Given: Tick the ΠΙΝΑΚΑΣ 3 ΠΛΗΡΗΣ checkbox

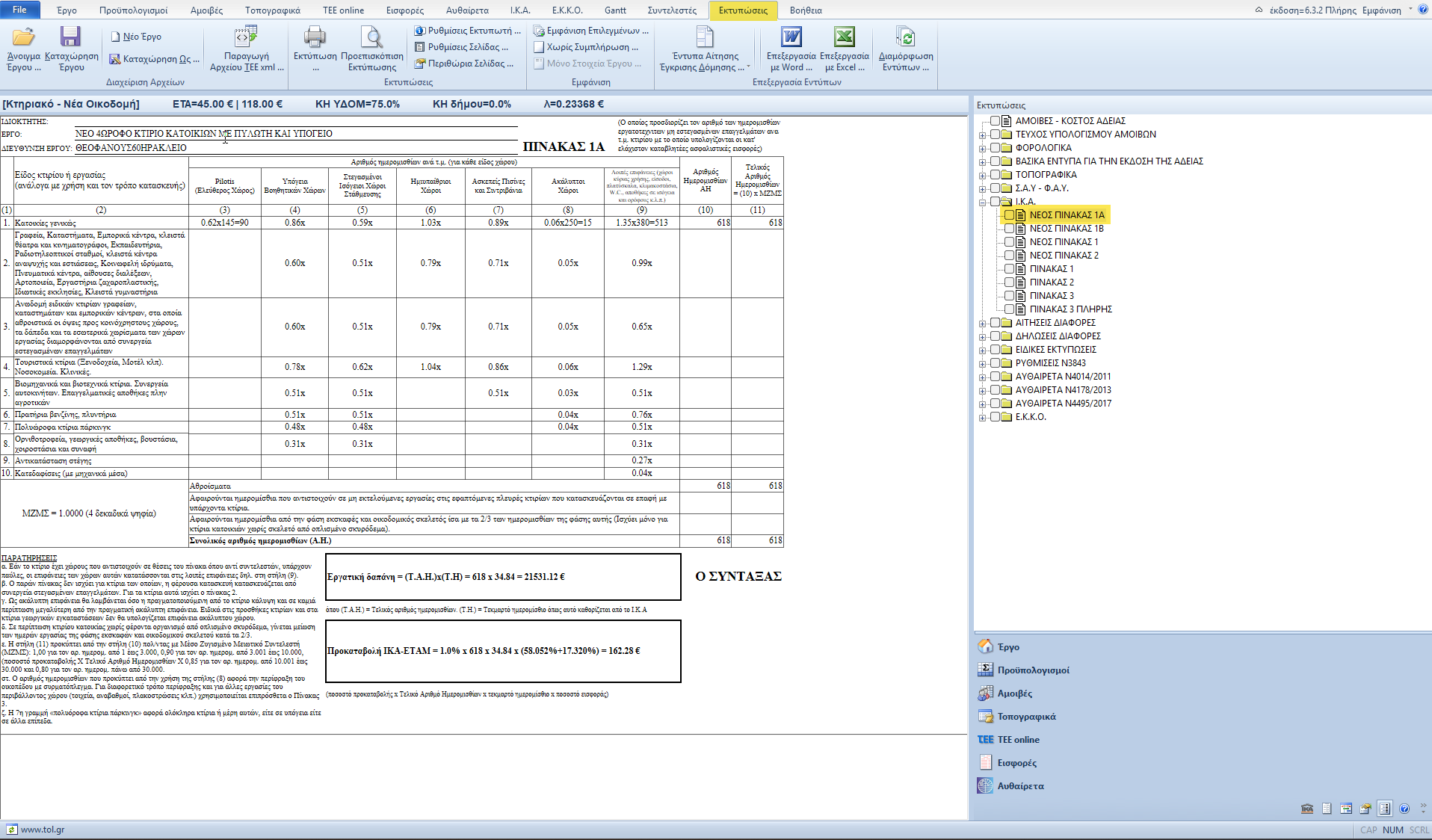Looking at the screenshot, I should 1009,309.
